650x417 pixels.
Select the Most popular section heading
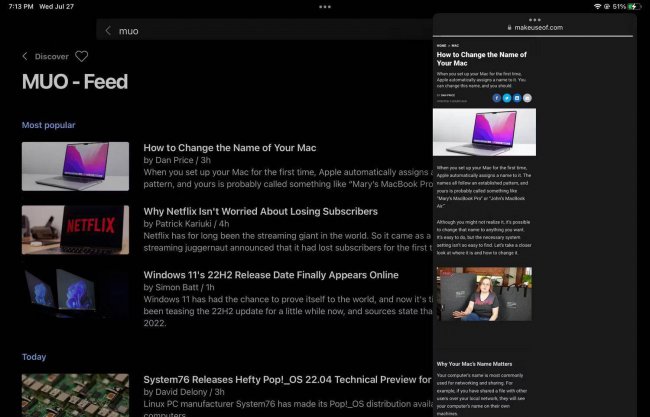[x=49, y=125]
